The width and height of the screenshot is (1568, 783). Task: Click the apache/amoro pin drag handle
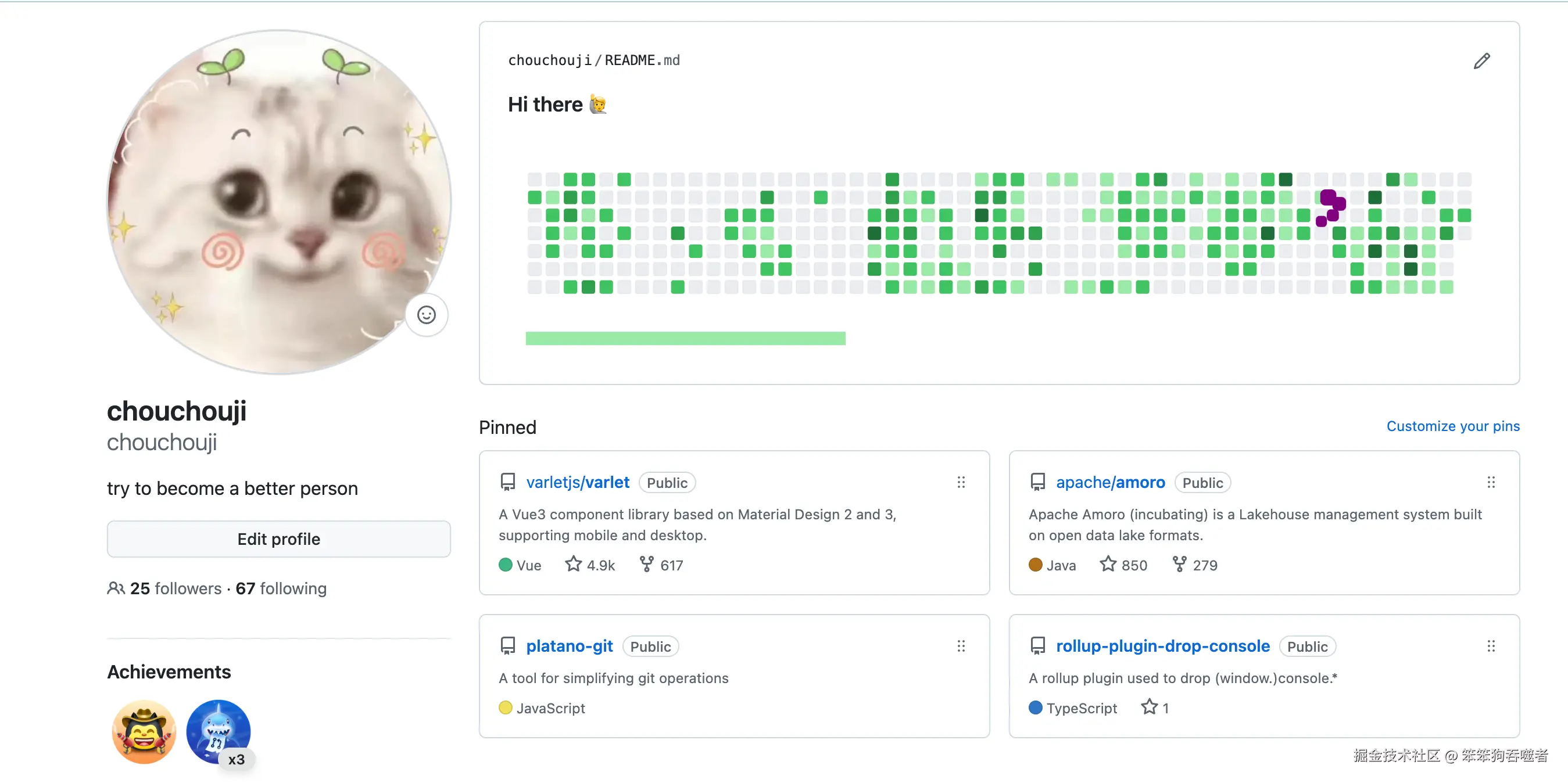(1491, 483)
